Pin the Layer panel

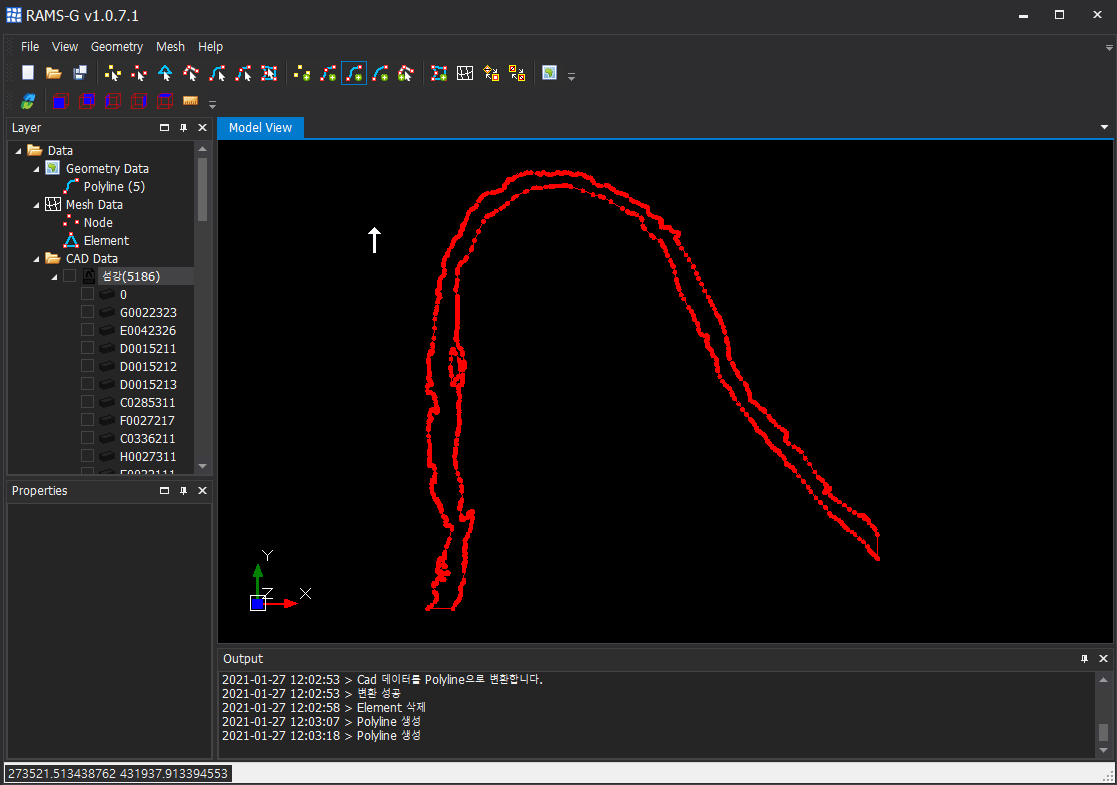[184, 128]
